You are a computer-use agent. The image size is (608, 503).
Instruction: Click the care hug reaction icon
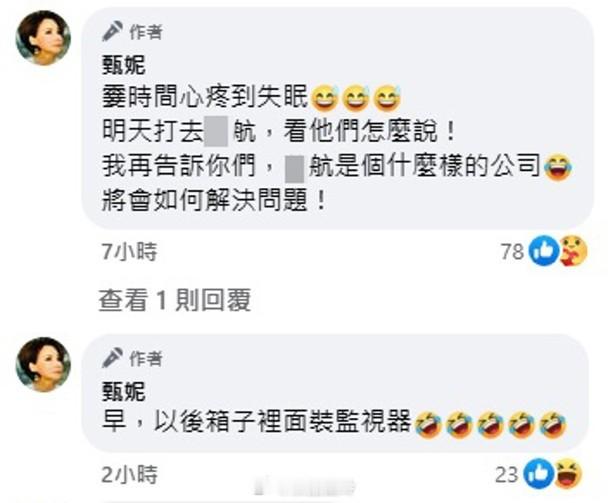(x=573, y=251)
